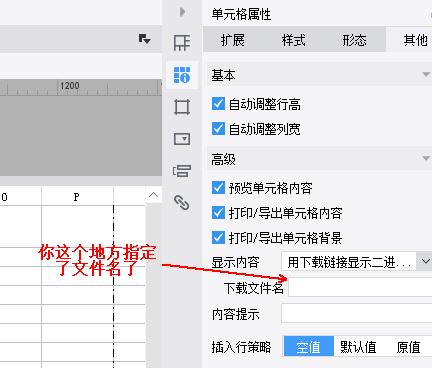This screenshot has height=368, width=432.
Task: Collapse the 高级 section
Action: (426, 158)
